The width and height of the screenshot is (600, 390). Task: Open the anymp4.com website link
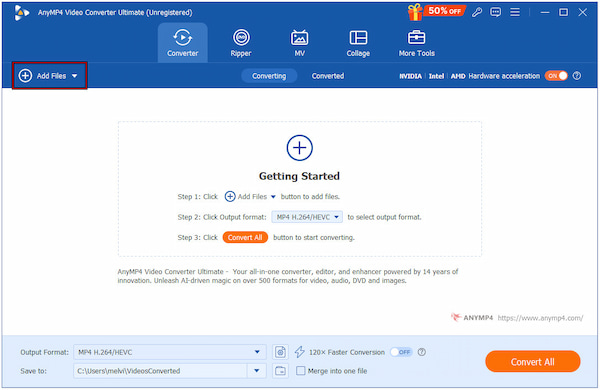[540, 318]
